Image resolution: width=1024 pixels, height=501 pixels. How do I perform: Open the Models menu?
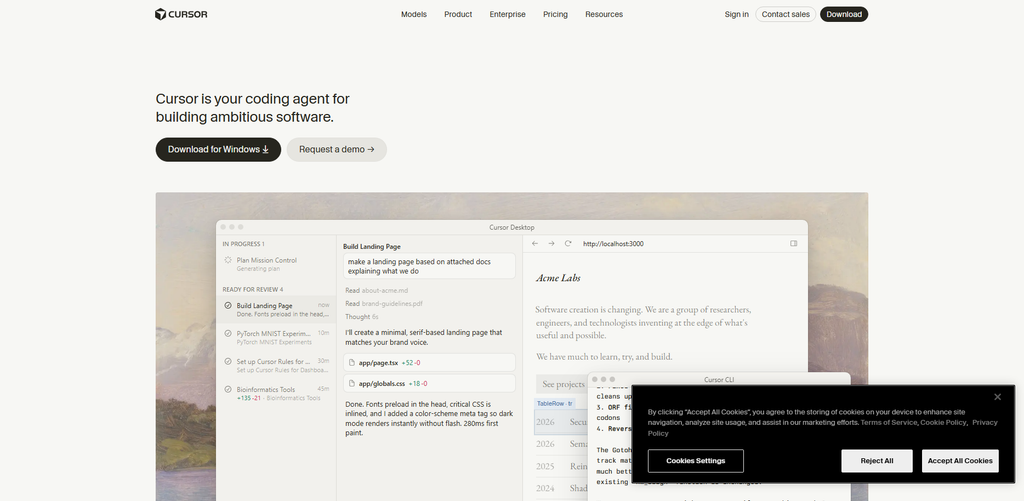(x=413, y=14)
